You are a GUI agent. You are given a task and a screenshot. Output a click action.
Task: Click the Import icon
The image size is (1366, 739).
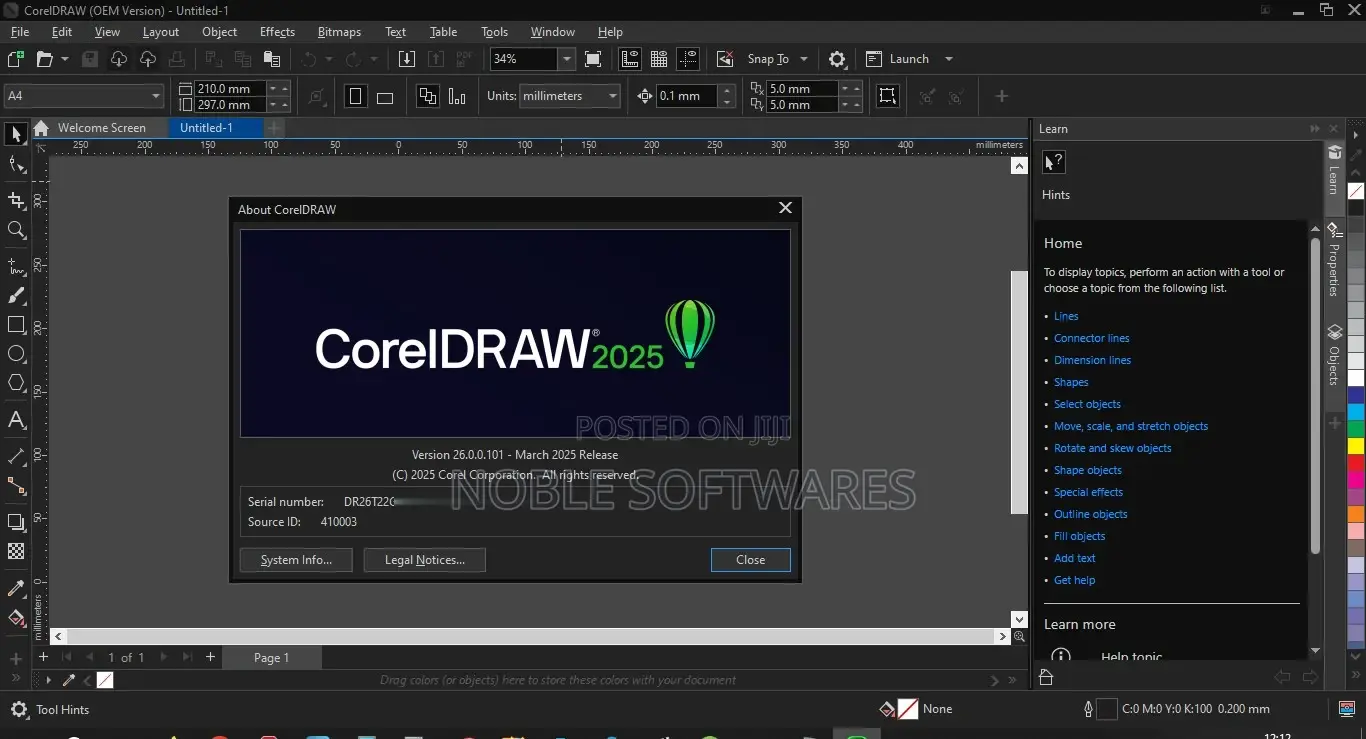[407, 59]
